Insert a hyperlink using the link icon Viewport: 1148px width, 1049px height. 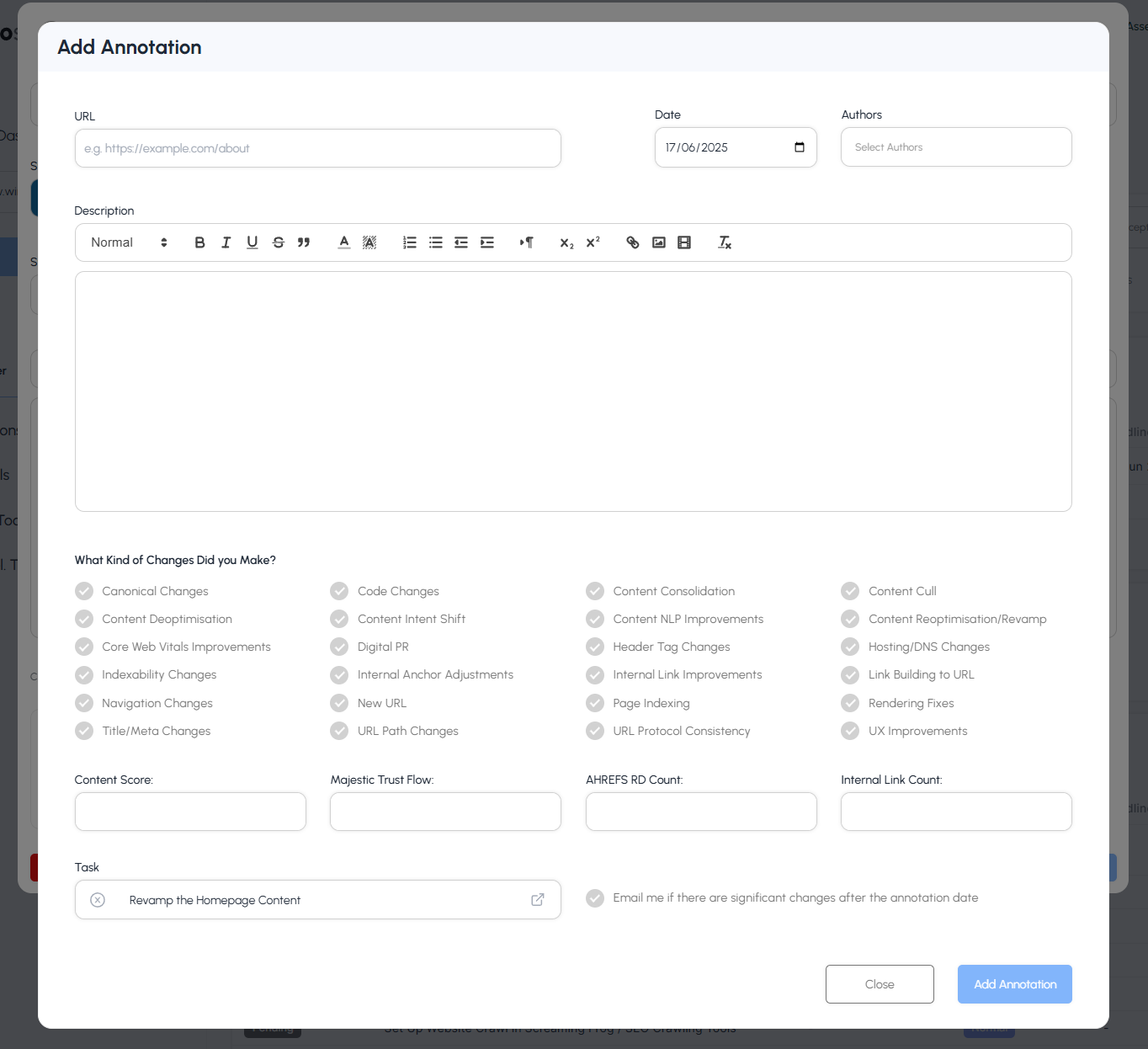(633, 242)
